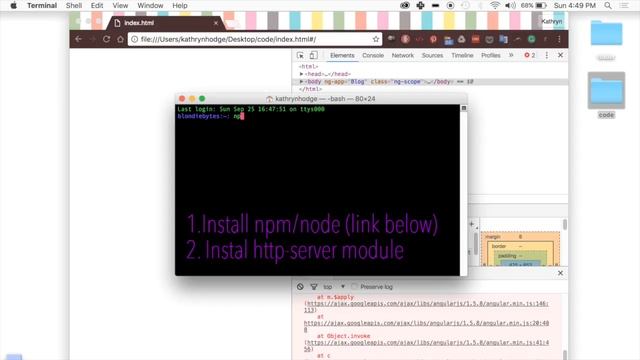The height and width of the screenshot is (360, 640).
Task: Switch to the Console tab
Action: pos(373,55)
